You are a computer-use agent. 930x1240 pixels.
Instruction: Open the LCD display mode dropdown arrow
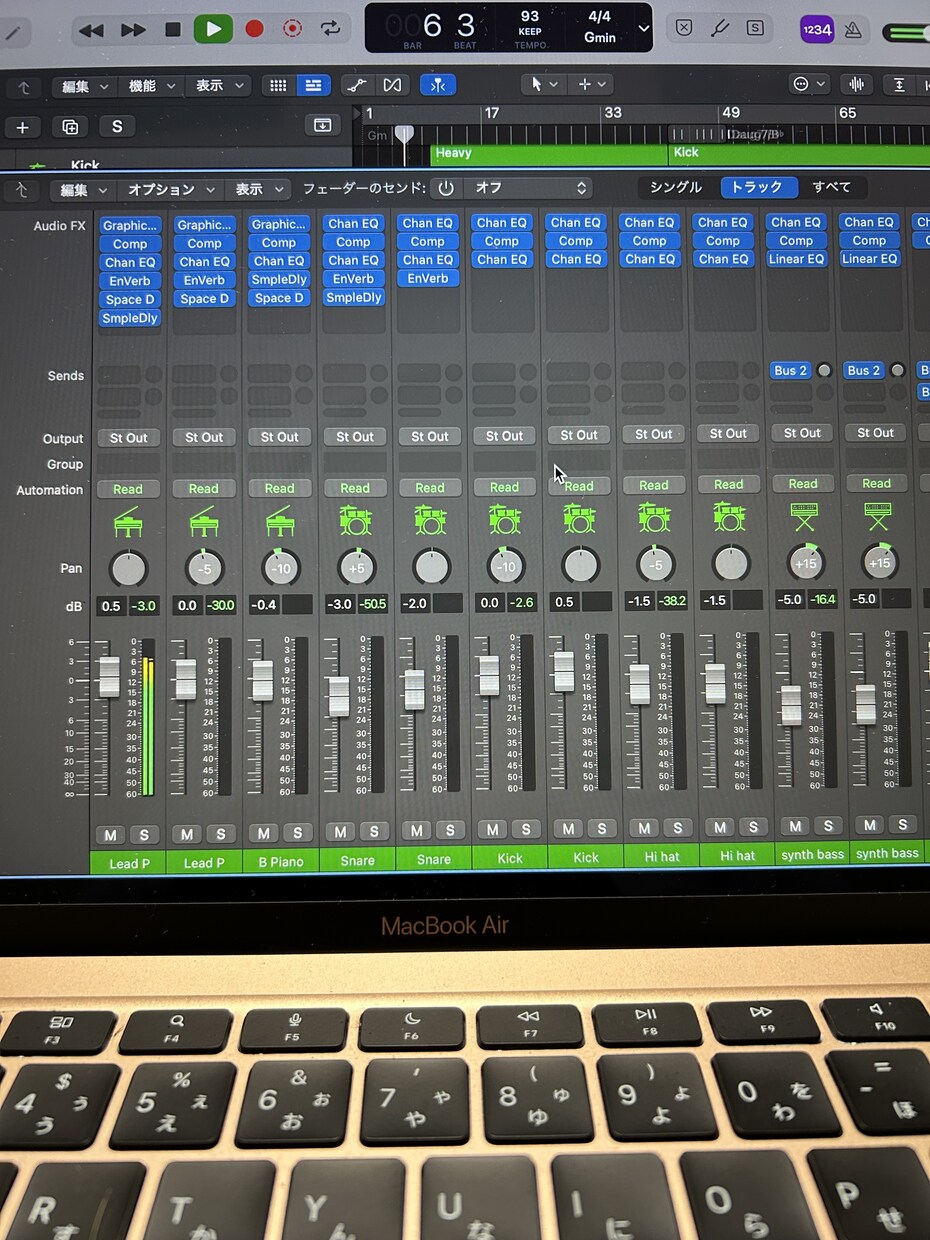click(644, 28)
